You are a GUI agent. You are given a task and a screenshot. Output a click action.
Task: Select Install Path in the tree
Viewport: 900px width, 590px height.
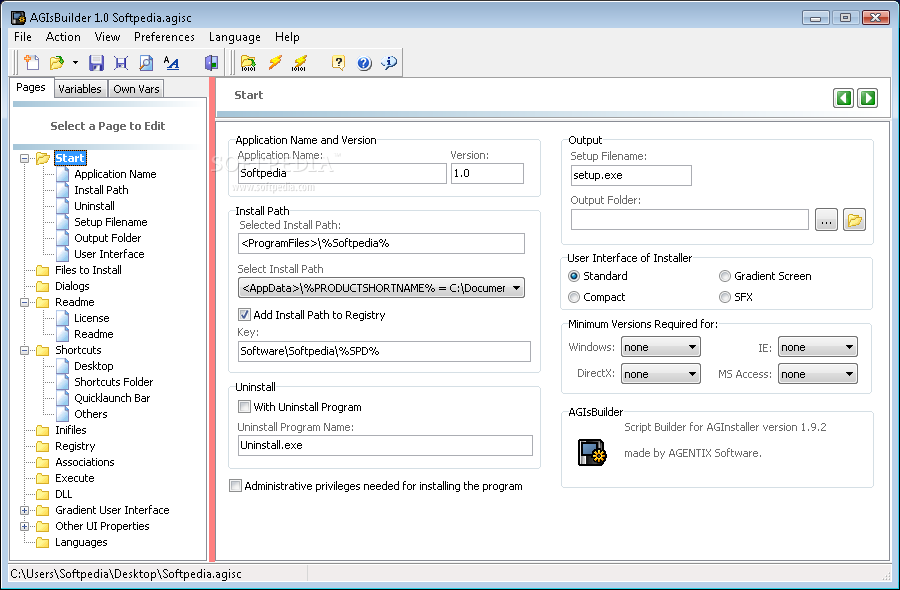[x=101, y=191]
